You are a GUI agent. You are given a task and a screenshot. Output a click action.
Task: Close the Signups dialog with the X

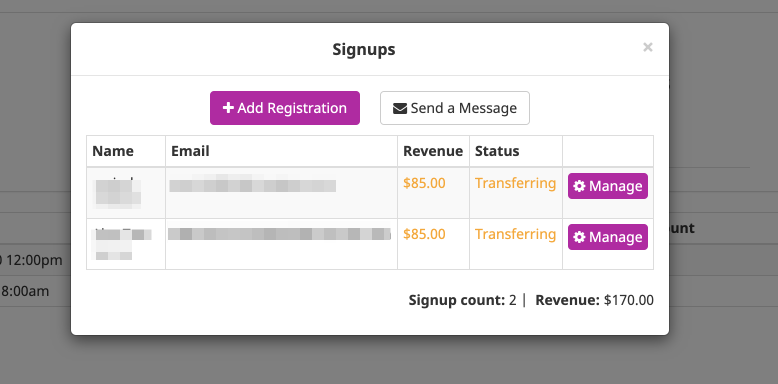(x=648, y=47)
